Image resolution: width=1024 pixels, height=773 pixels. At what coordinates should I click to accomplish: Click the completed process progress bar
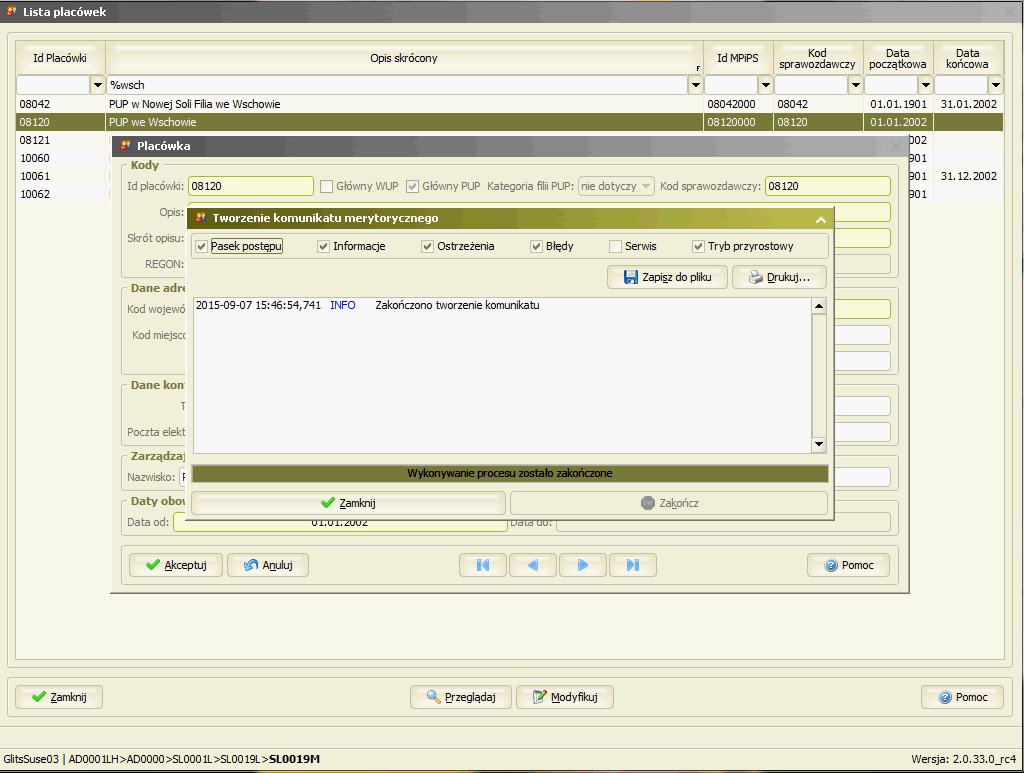[510, 473]
